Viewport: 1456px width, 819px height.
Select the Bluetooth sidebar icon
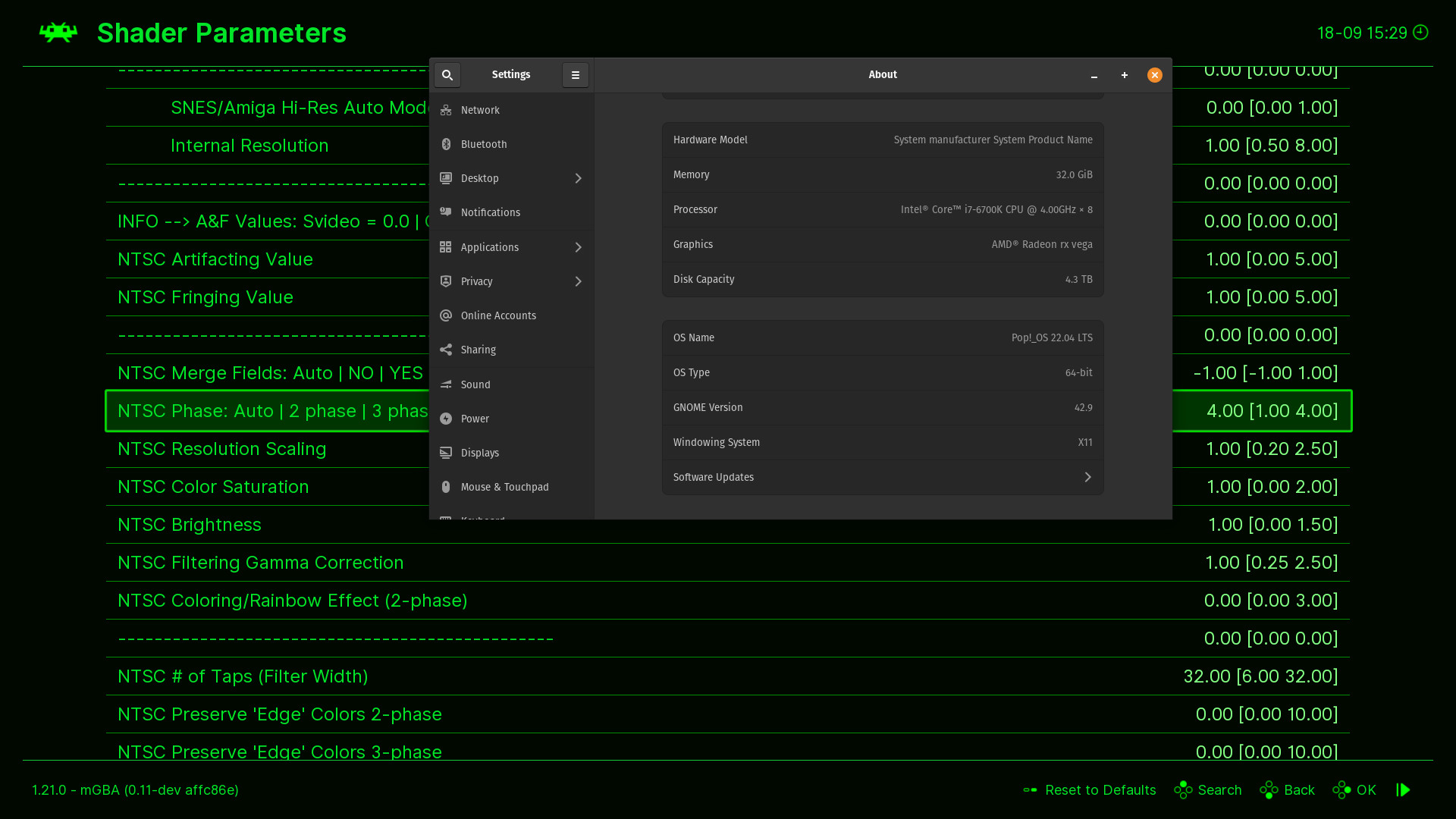click(x=446, y=144)
